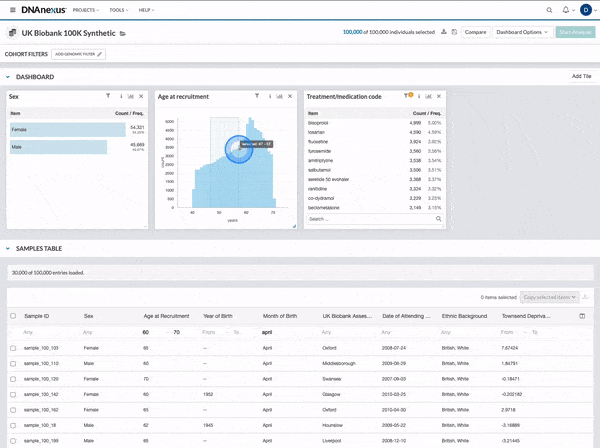Collapse the Samples Table section

coord(9,248)
